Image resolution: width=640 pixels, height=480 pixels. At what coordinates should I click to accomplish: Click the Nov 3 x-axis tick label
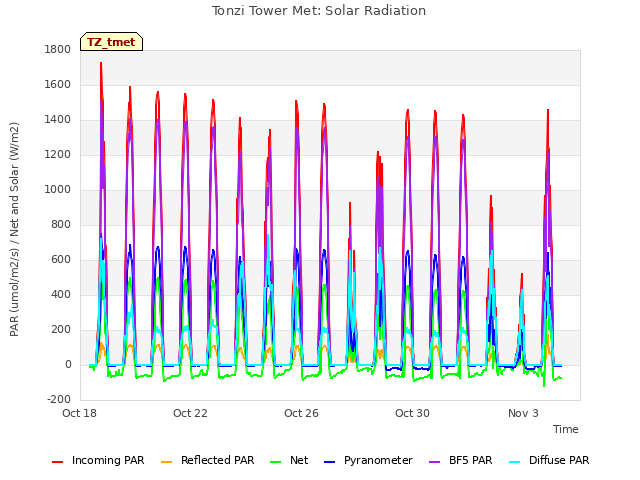524,413
